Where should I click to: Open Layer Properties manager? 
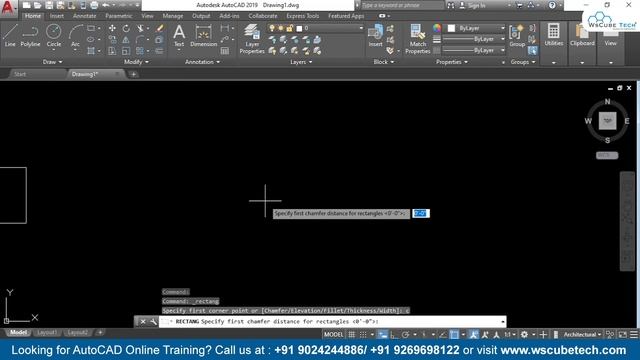[x=252, y=39]
